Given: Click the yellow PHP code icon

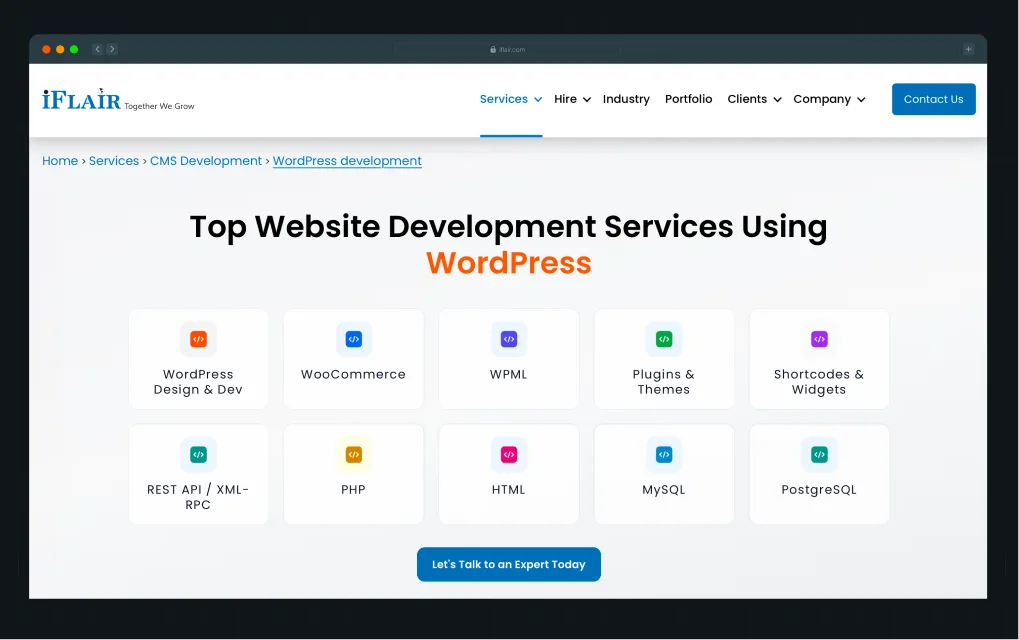Looking at the screenshot, I should [354, 455].
